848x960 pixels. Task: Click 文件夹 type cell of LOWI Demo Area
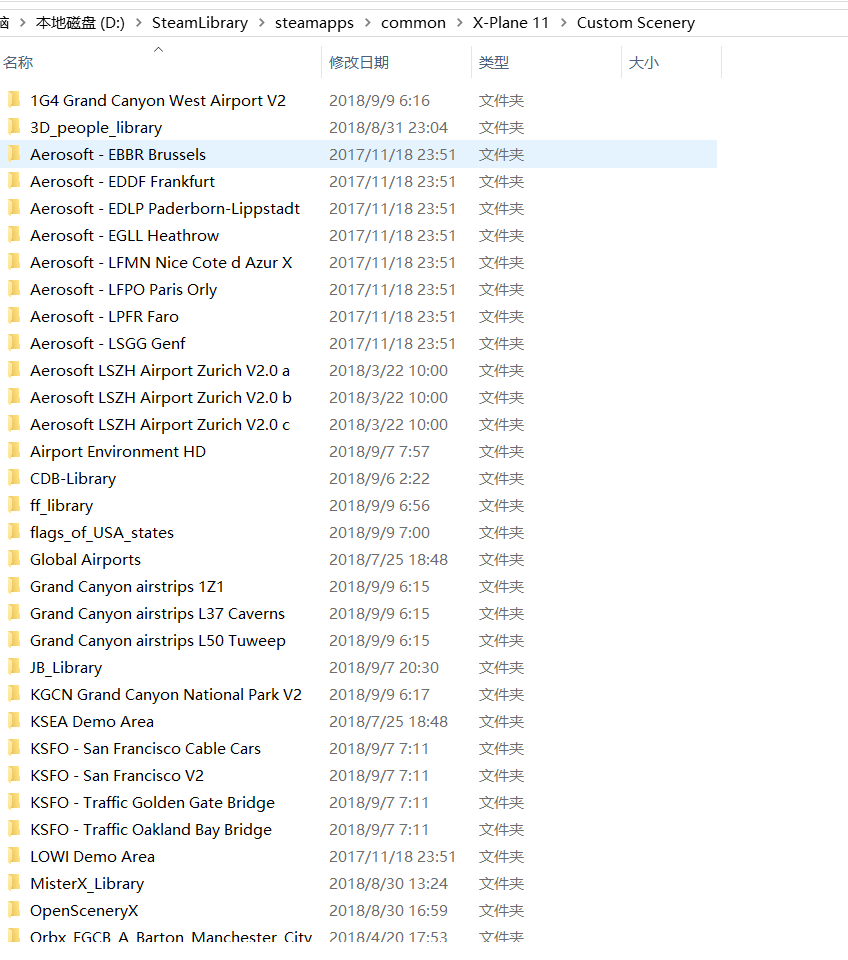click(x=501, y=857)
